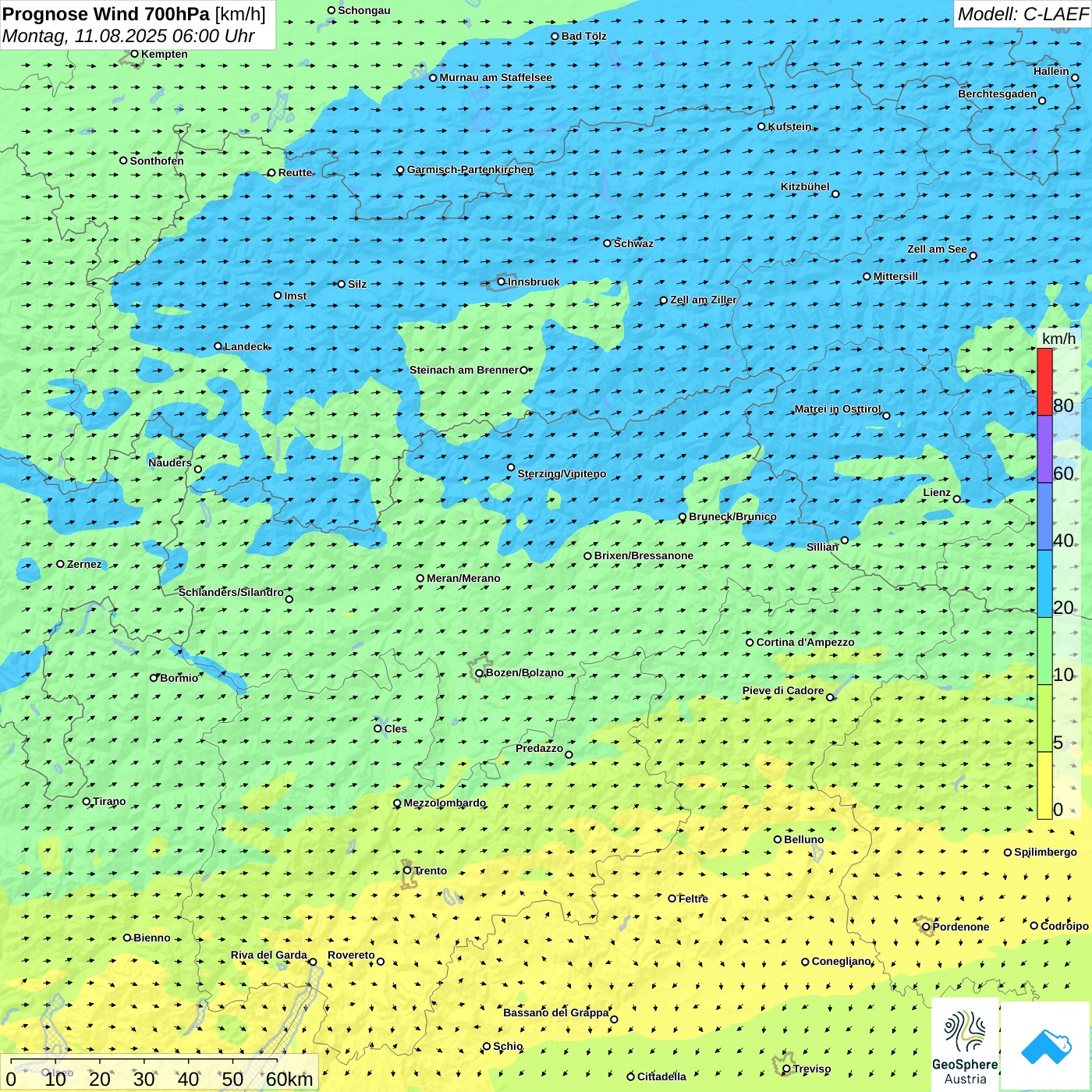Select the medium-blue 40–60 km/h legend color

point(1044,516)
